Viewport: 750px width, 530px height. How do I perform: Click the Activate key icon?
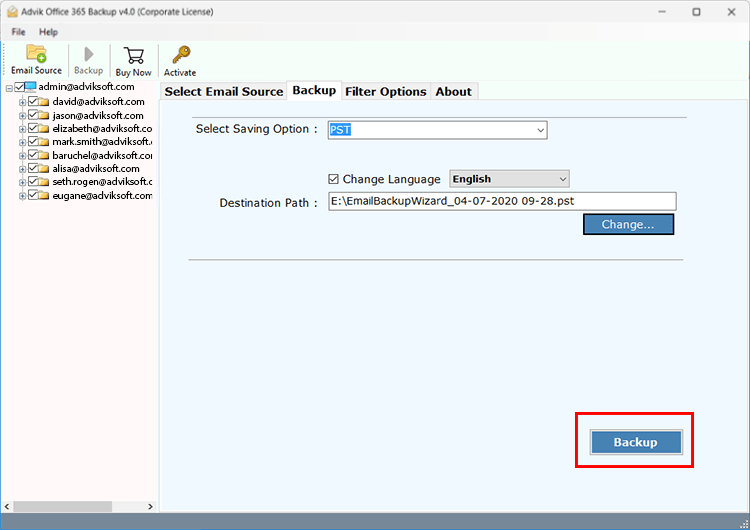point(181,55)
